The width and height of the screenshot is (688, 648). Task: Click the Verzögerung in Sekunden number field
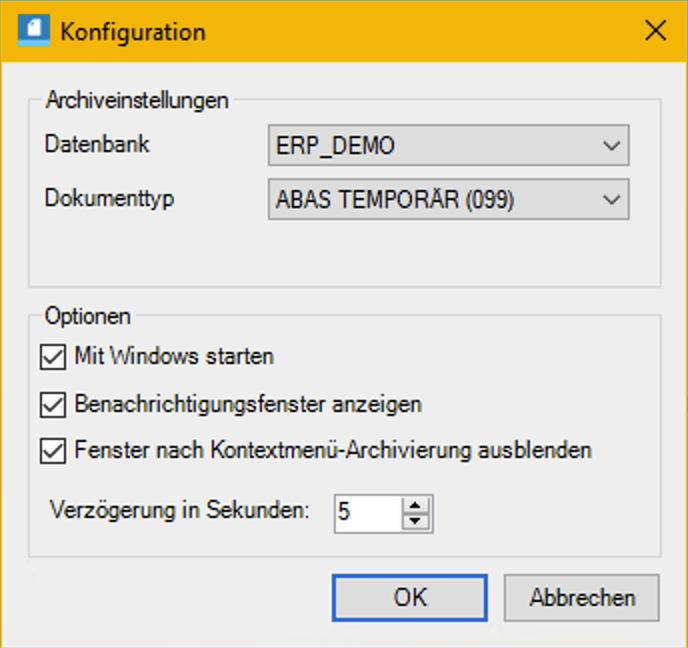[x=367, y=513]
